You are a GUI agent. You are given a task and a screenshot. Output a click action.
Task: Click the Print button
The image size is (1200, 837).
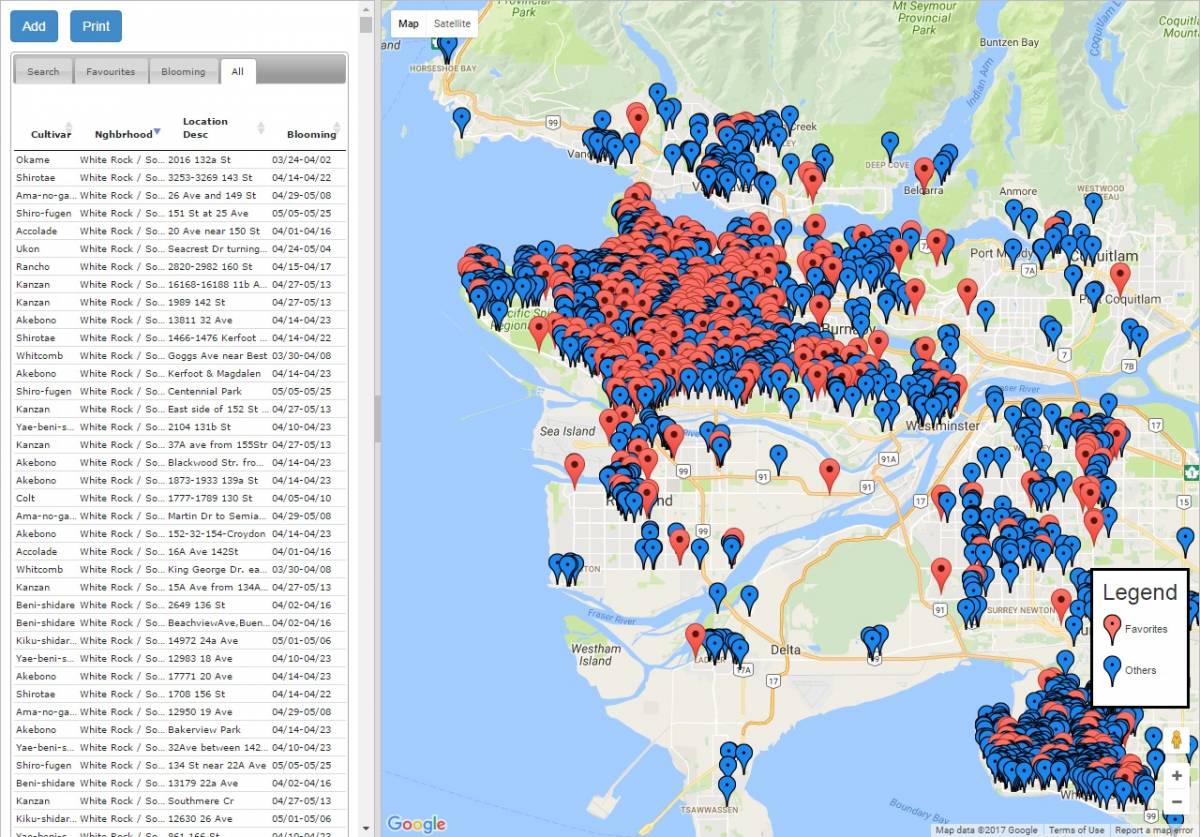point(96,26)
